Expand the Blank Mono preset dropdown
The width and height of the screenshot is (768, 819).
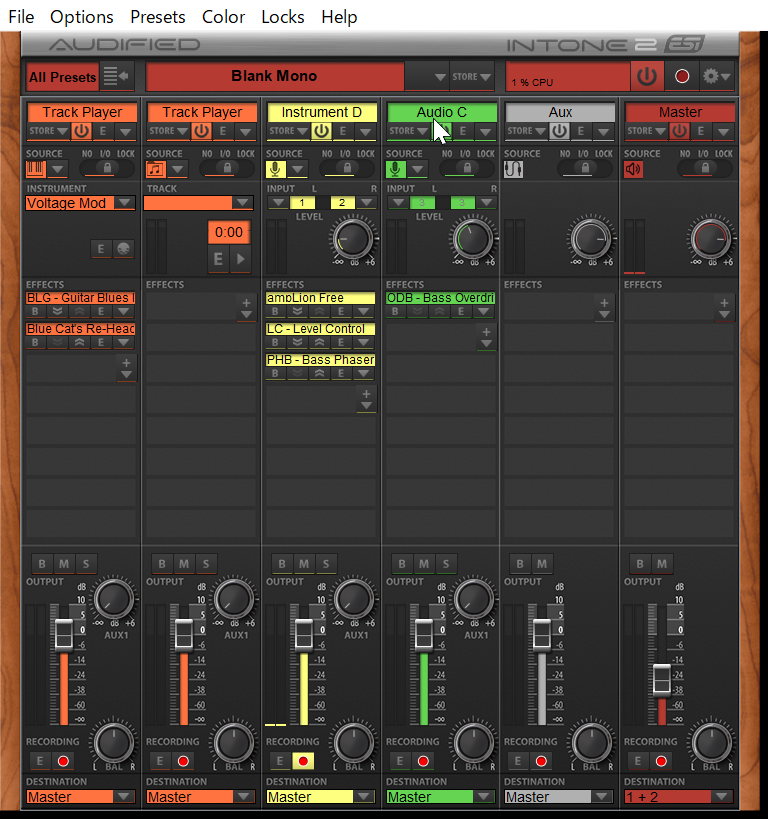point(440,77)
